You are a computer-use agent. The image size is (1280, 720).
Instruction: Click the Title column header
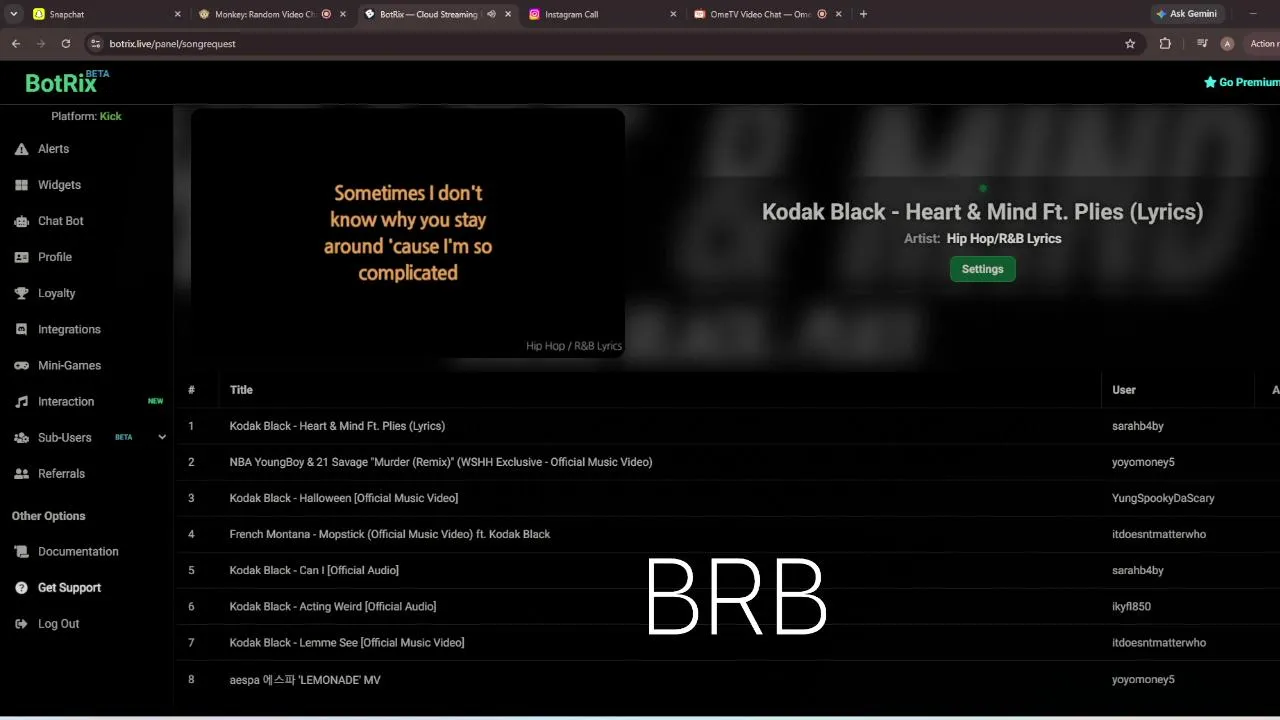click(241, 390)
